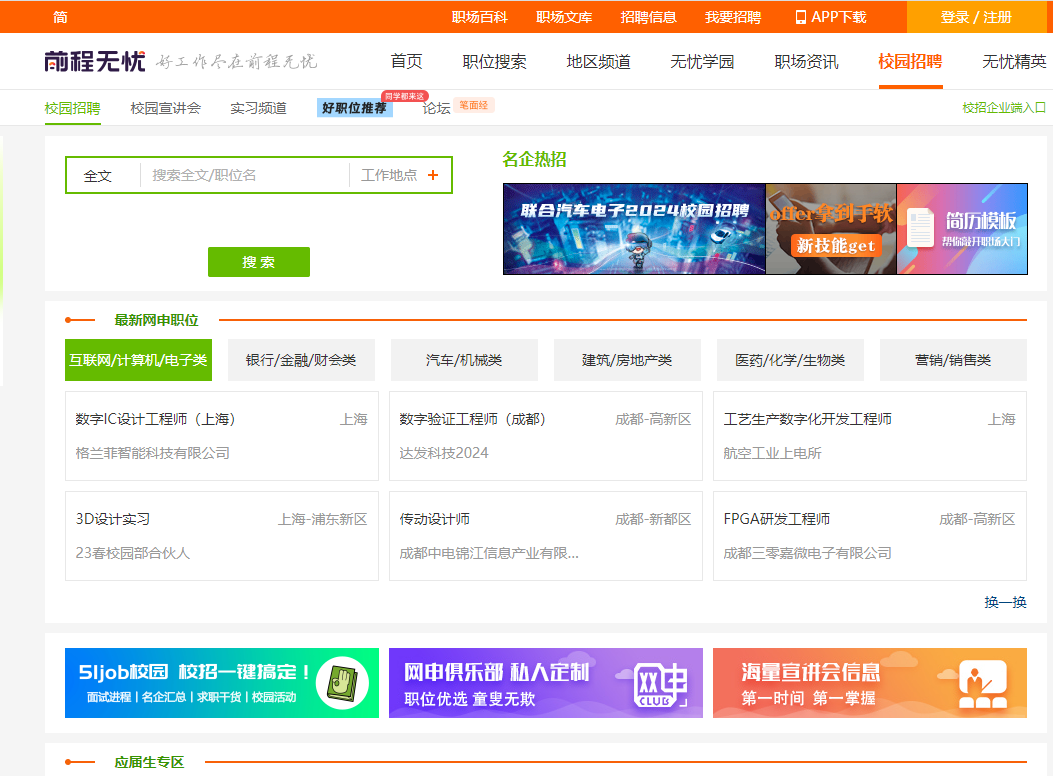Select 互联网/计算机/电子类 category tab

(x=138, y=360)
